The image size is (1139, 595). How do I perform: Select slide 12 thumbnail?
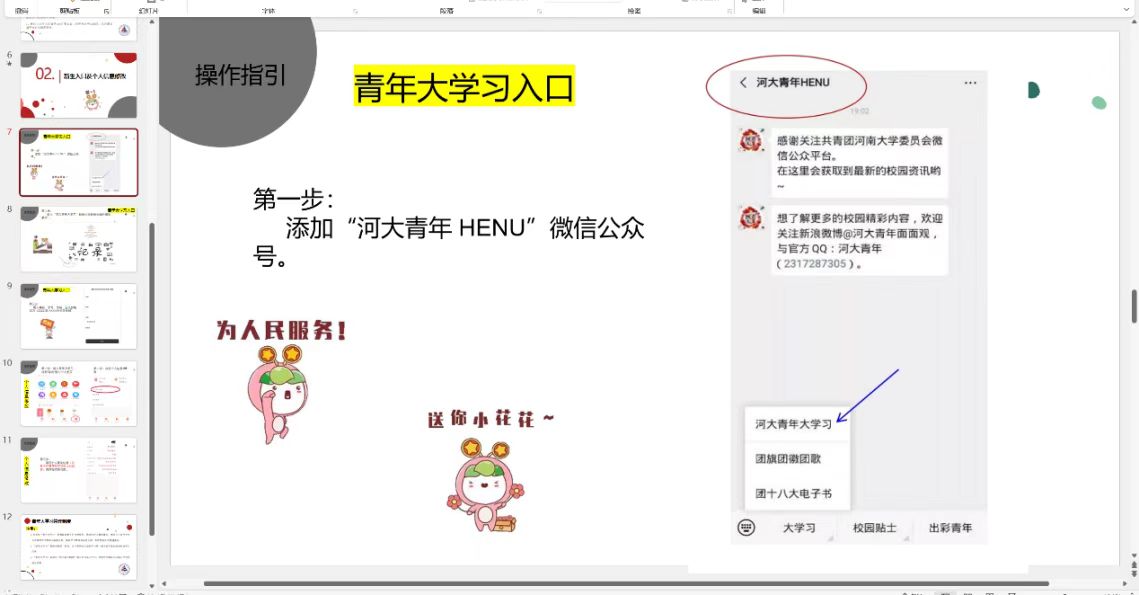point(78,547)
